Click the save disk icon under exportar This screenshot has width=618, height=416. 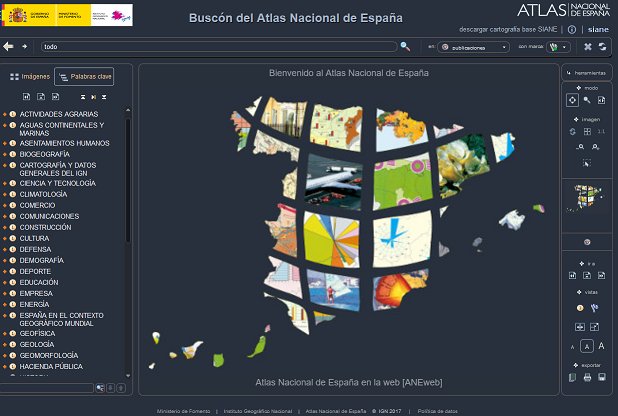pos(602,377)
